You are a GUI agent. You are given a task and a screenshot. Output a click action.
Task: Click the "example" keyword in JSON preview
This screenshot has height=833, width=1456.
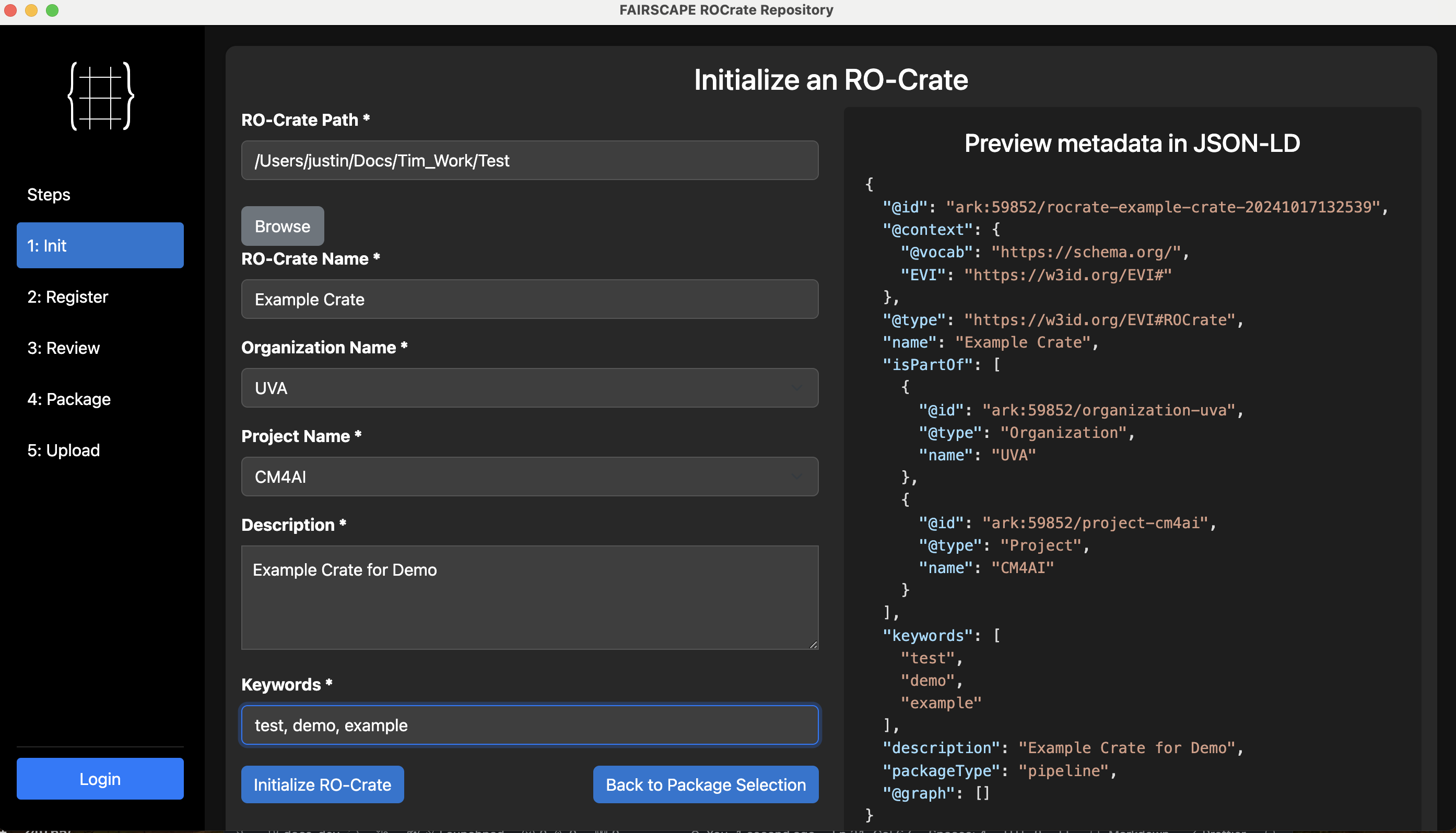[941, 703]
